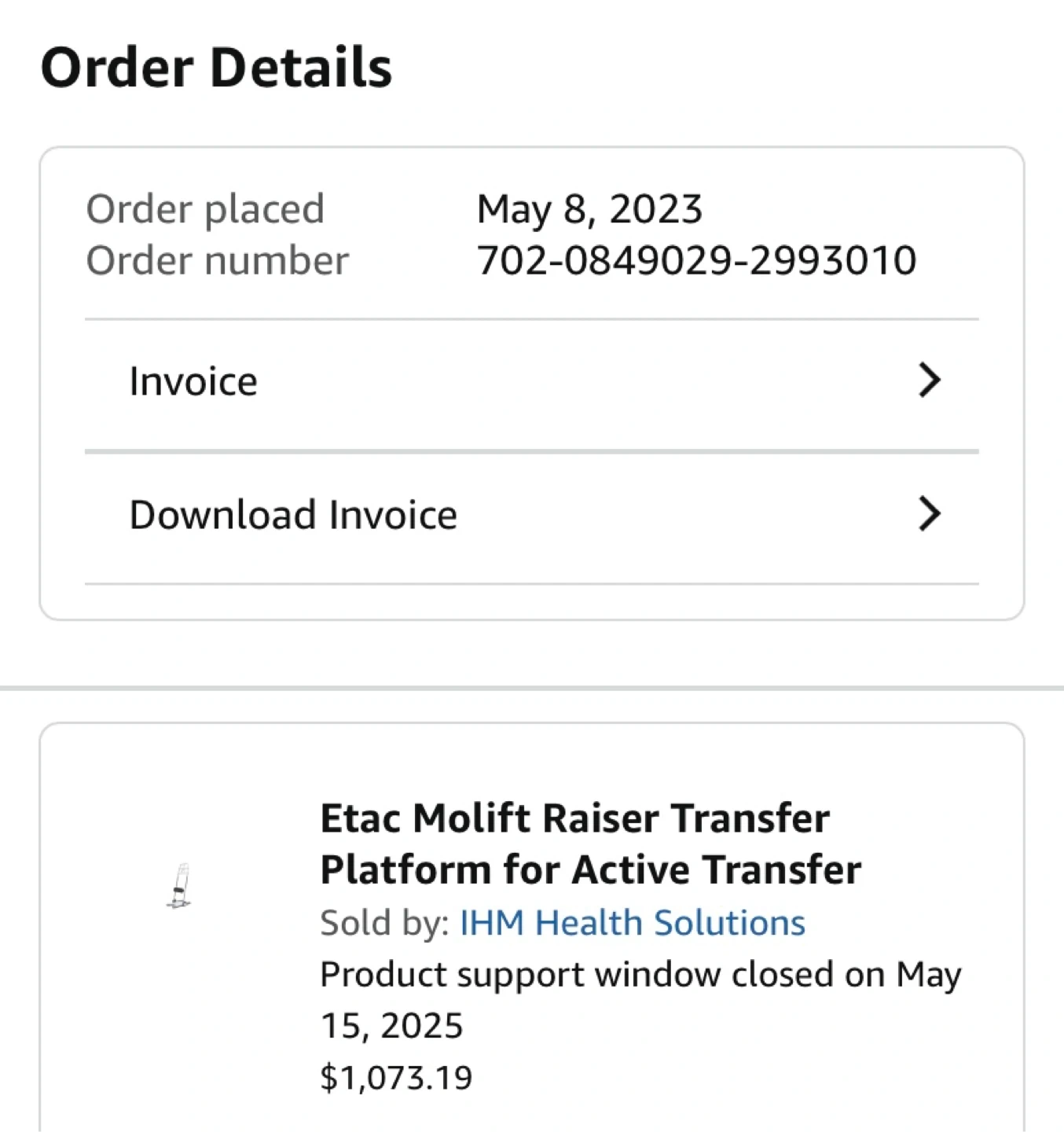
Task: Click the "Order number" label
Action: [x=217, y=261]
